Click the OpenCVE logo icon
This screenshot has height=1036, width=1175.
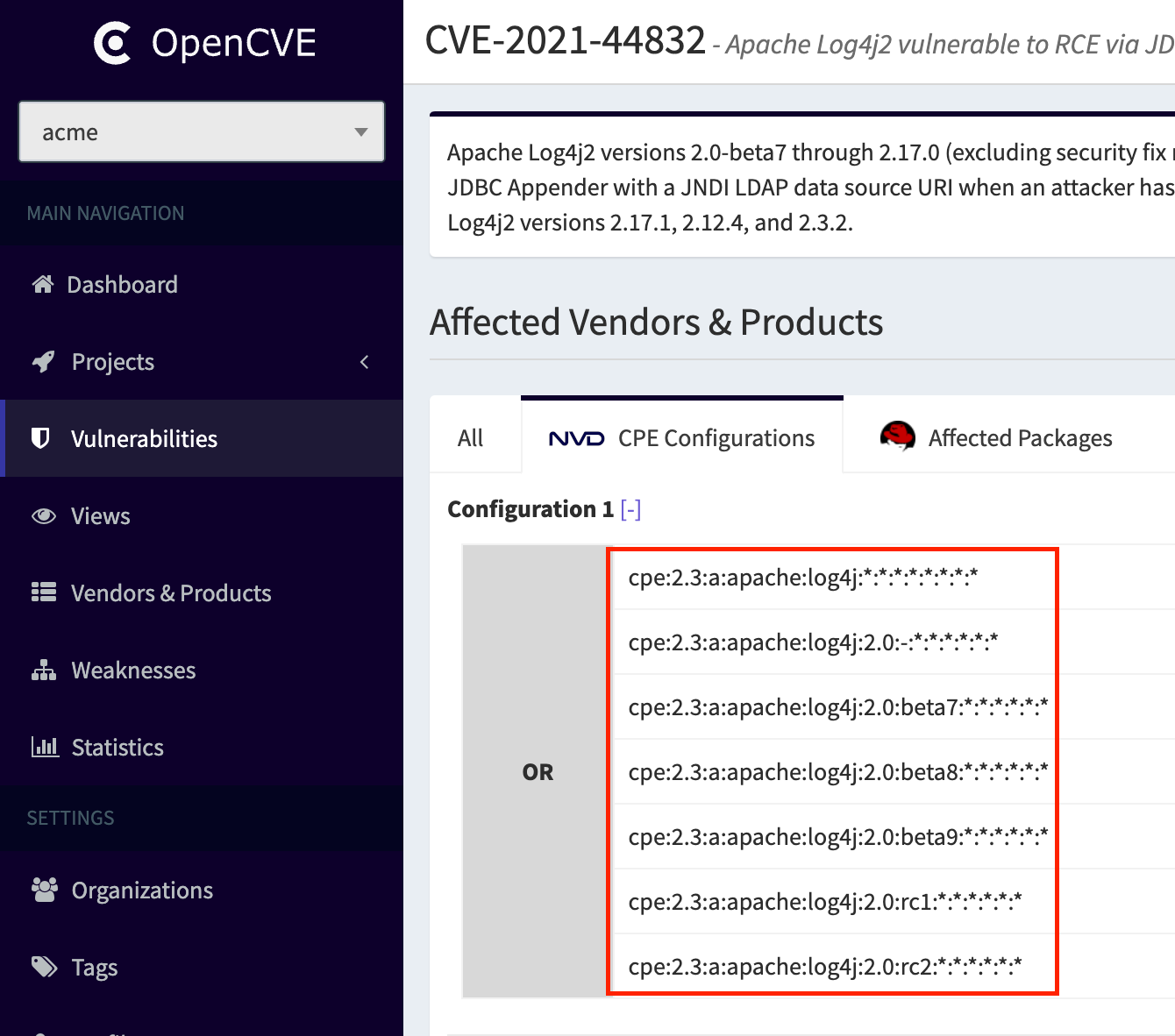coord(112,44)
